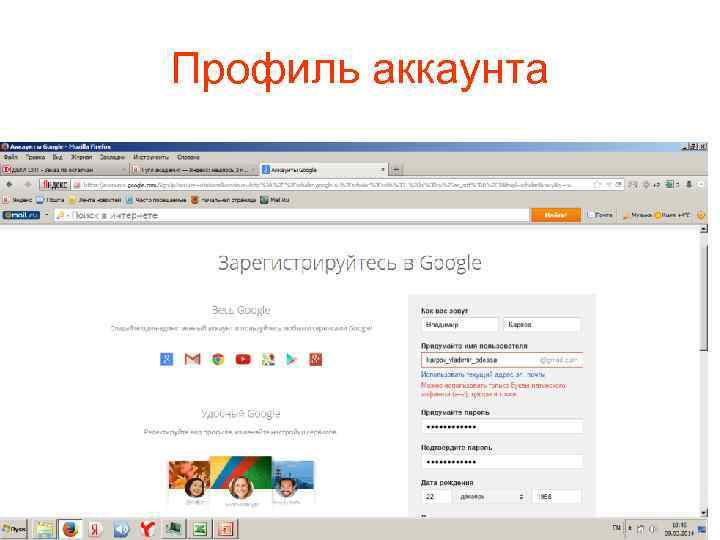Expand the Mail.ru toolbar dropdown arrow

(x=46, y=215)
